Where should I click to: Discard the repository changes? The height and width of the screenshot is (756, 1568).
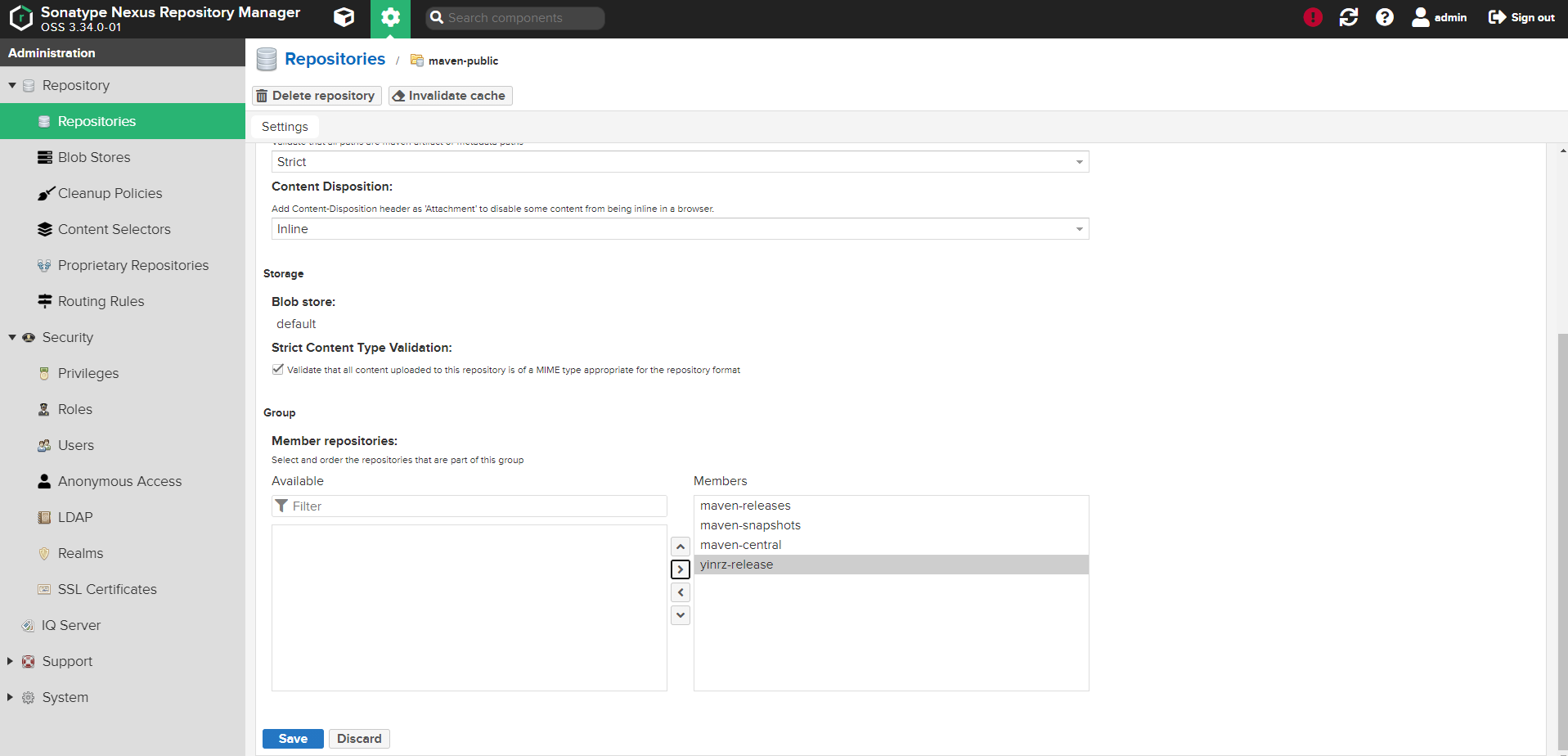pyautogui.click(x=359, y=739)
